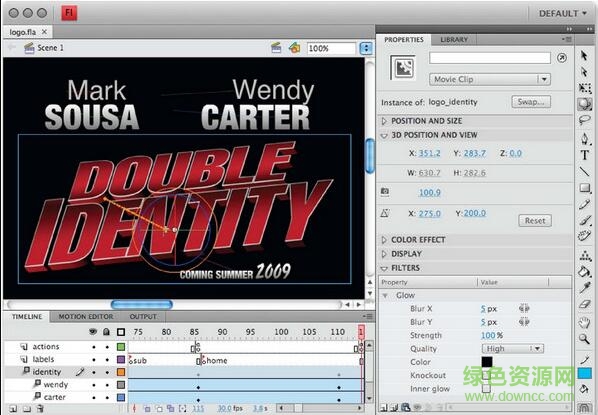Image resolution: width=598 pixels, height=415 pixels.
Task: Click the eye column header to hide all layers
Action: click(93, 332)
